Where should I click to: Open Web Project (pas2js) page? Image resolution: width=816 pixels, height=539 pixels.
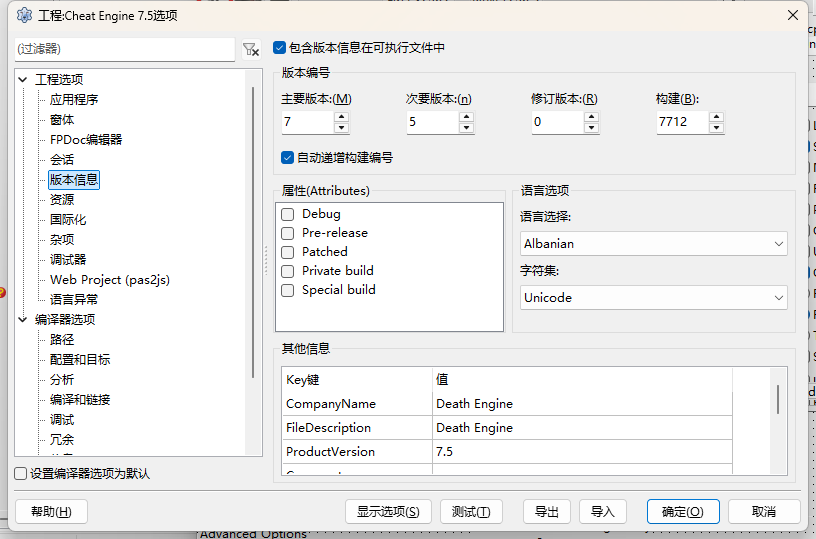pos(110,280)
